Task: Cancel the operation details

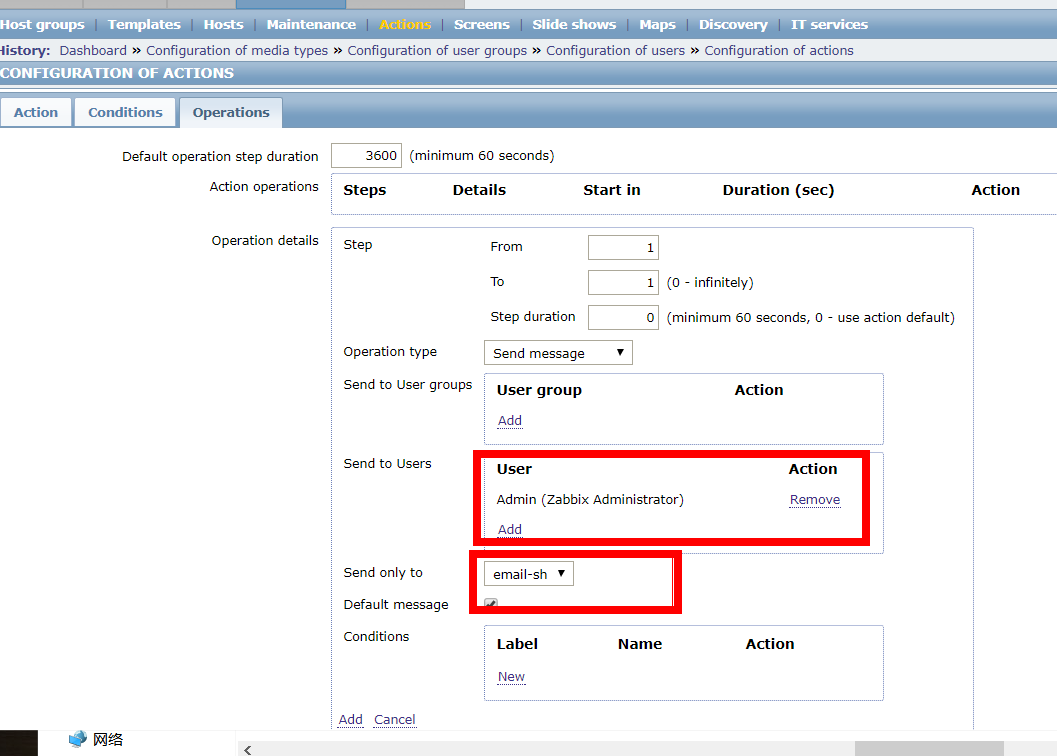Action: (x=394, y=720)
